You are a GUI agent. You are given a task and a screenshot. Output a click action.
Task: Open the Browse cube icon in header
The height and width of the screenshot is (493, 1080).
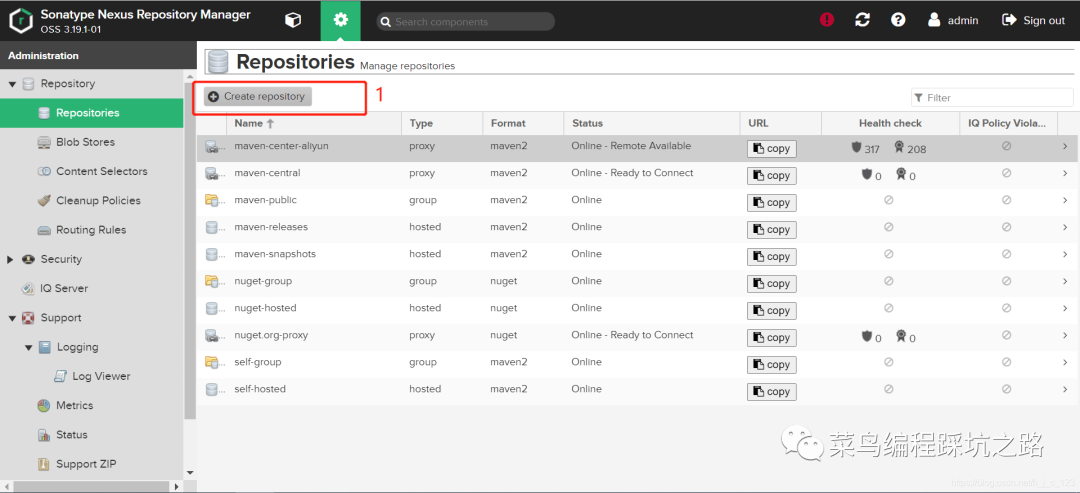(x=293, y=21)
